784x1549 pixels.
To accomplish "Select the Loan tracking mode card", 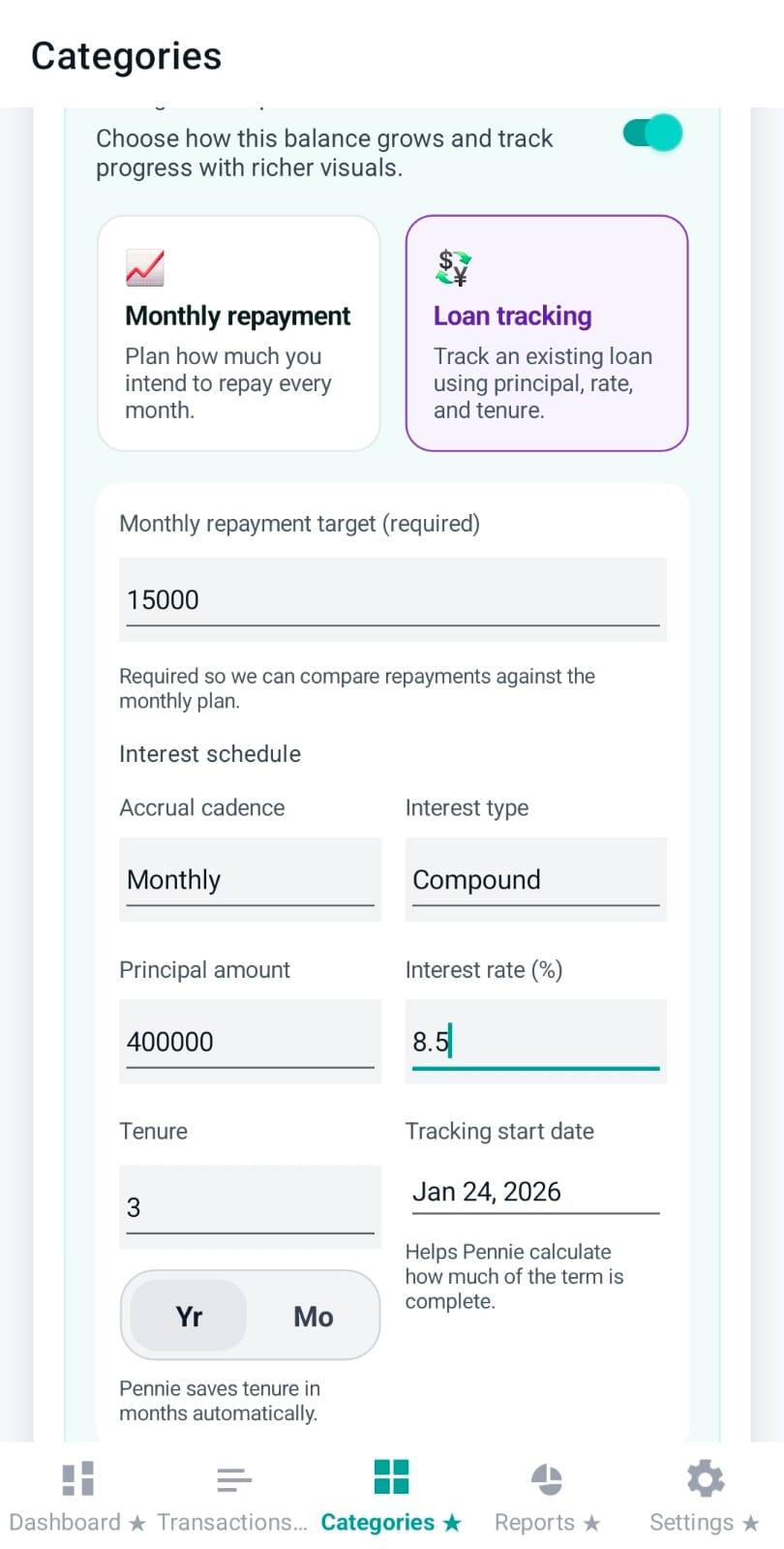I will 546,333.
